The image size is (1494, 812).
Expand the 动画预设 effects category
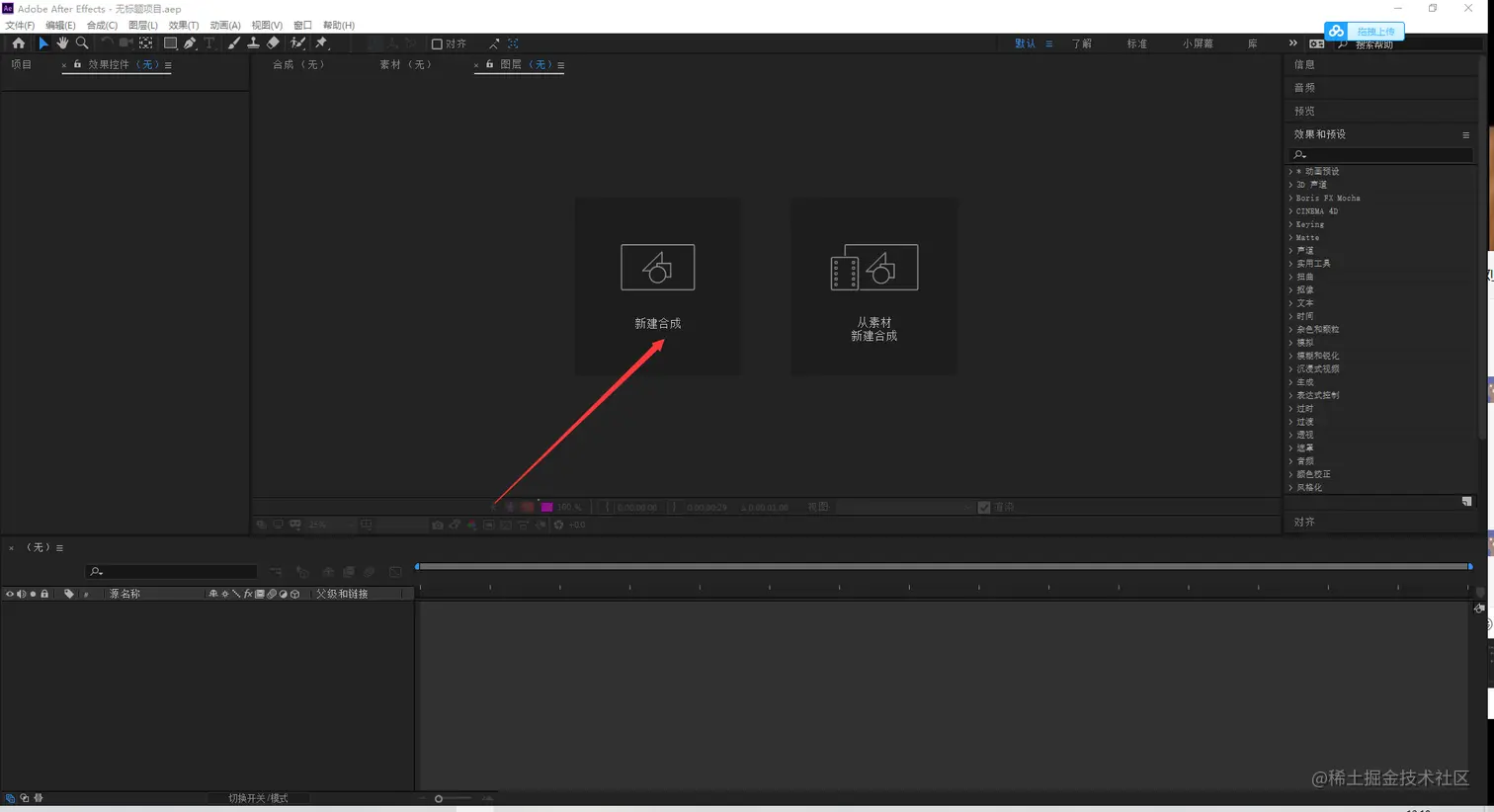coord(1290,172)
